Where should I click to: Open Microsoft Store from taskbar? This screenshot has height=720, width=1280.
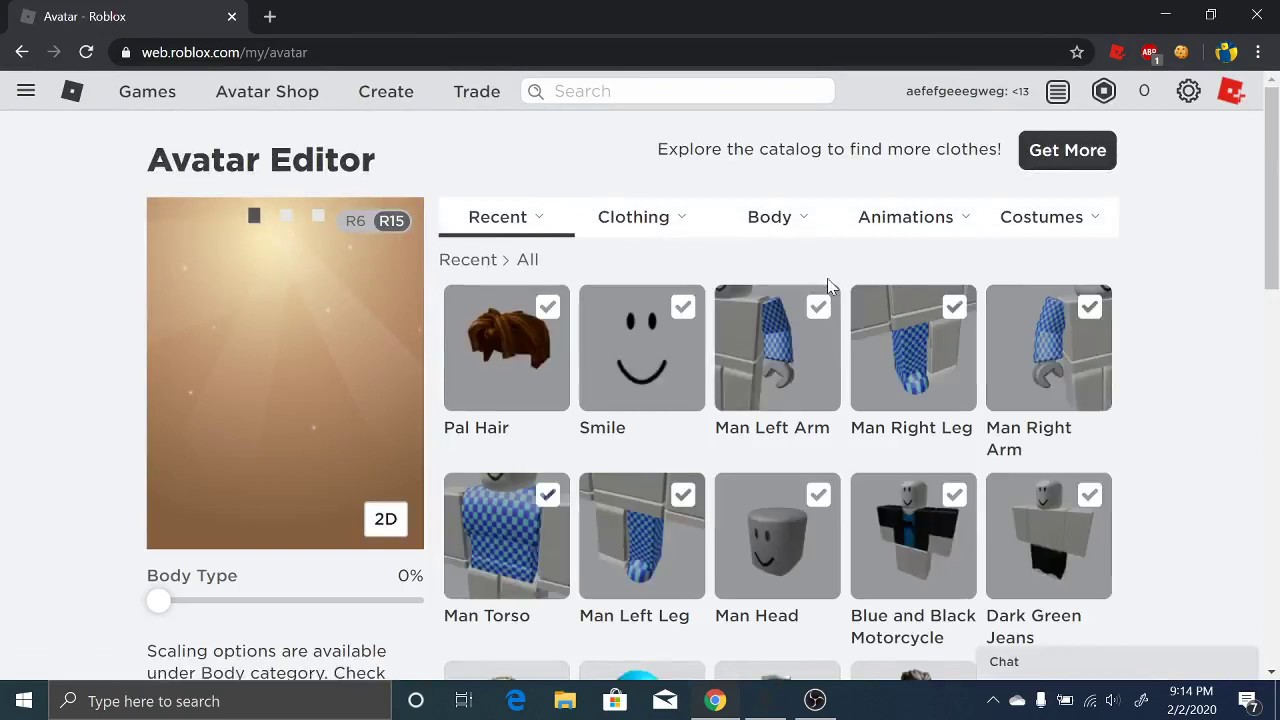point(615,701)
